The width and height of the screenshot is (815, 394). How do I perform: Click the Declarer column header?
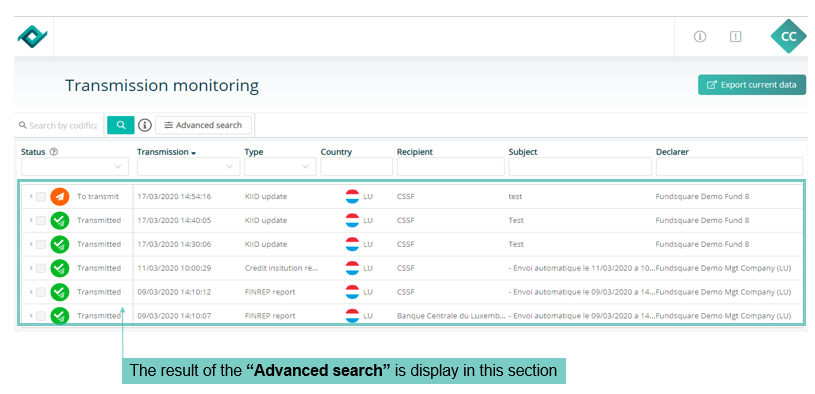(x=672, y=152)
